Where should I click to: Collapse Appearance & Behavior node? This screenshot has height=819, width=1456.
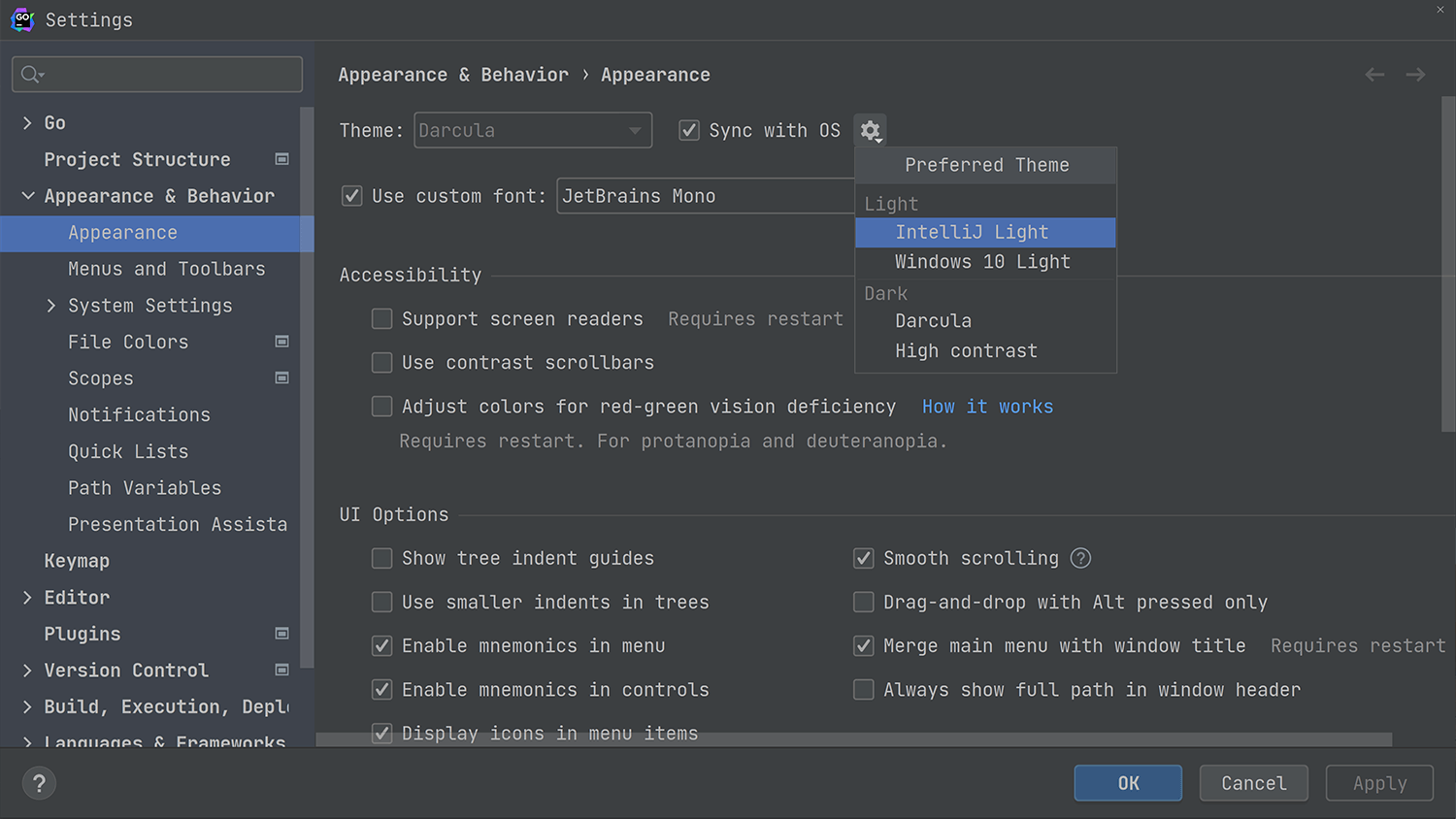click(27, 196)
